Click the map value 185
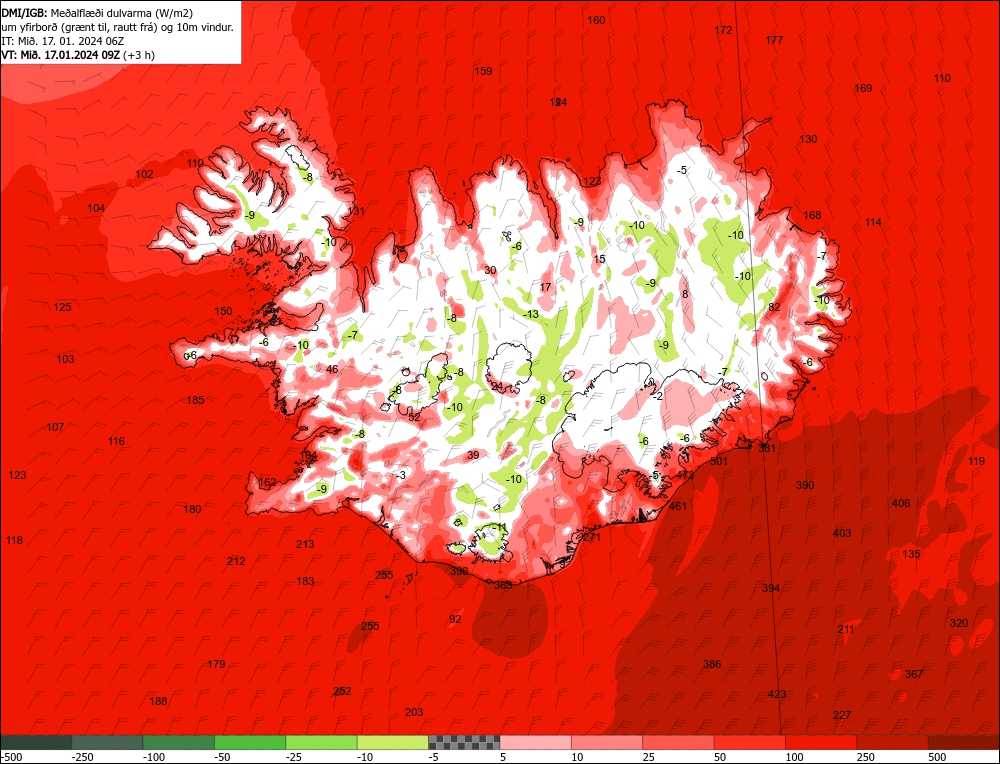 point(195,400)
